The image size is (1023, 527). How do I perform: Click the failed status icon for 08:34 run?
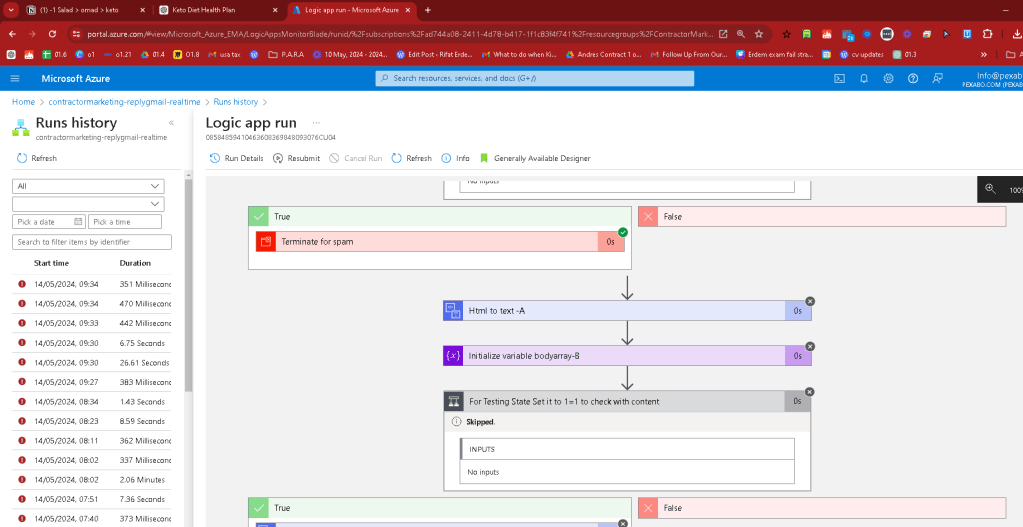[22, 402]
